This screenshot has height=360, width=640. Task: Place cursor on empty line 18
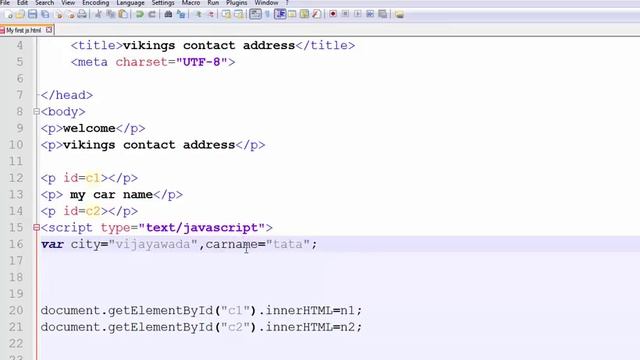(338, 277)
